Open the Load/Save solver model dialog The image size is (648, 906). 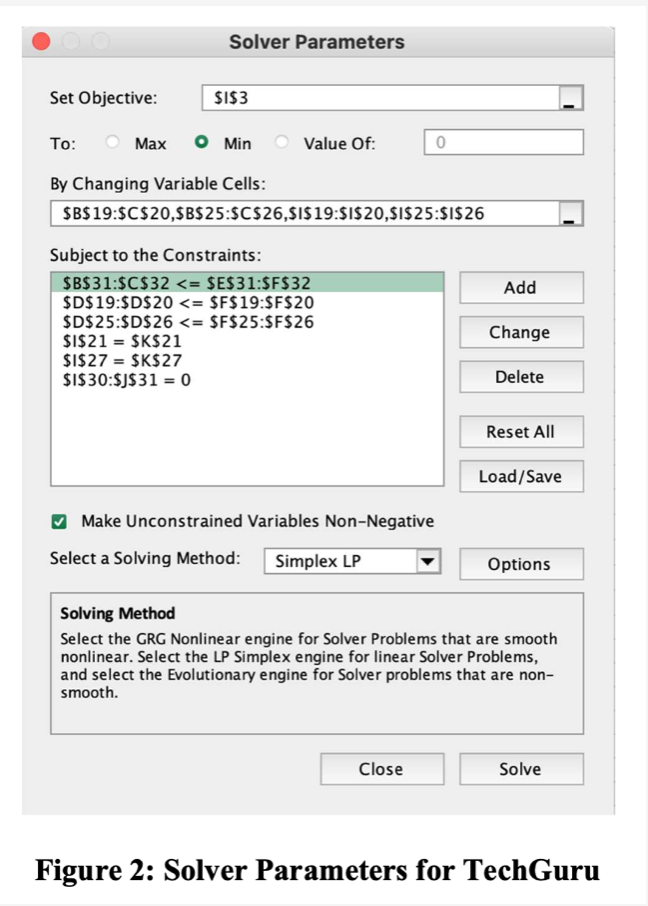tap(521, 476)
